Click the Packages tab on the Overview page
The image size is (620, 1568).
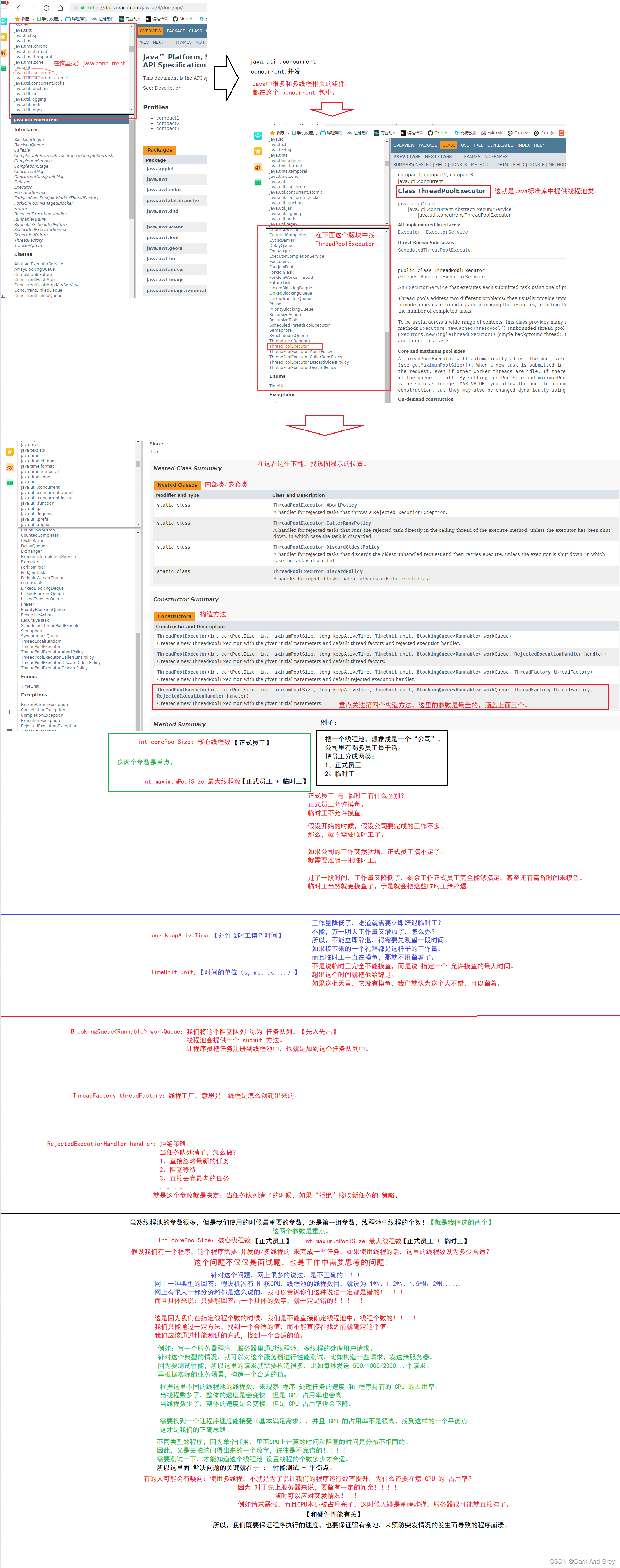[160, 150]
